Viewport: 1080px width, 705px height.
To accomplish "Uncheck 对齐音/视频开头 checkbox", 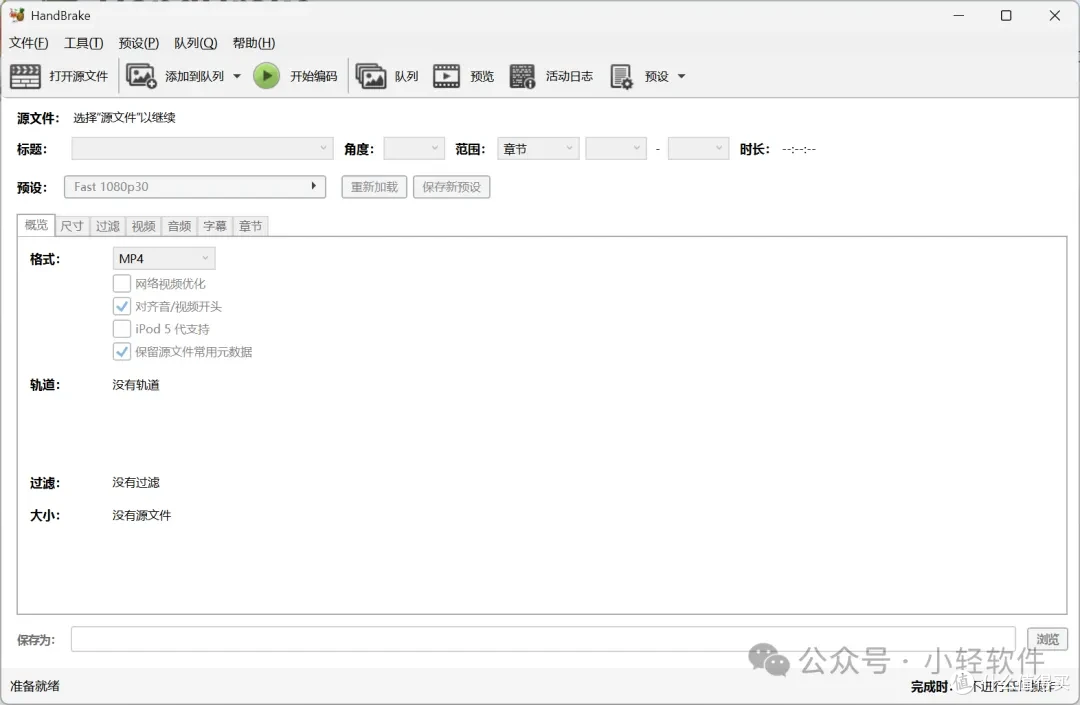I will click(122, 306).
